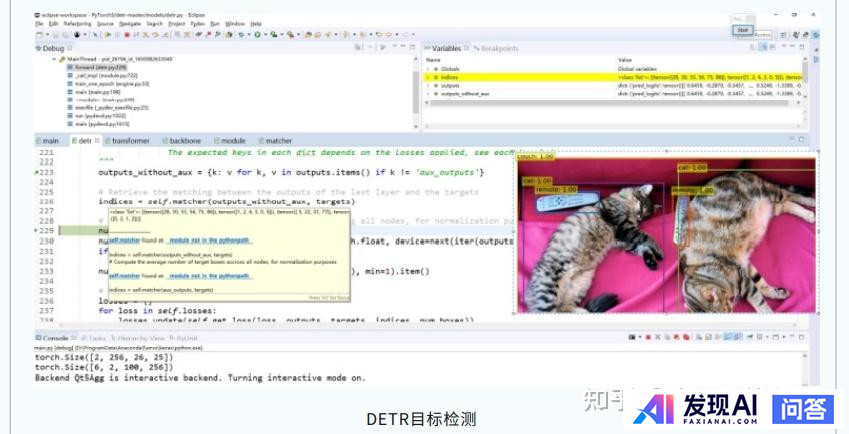This screenshot has width=849, height=434.
Task: Click the red Terminate icon in Console toolbar
Action: [x=648, y=337]
